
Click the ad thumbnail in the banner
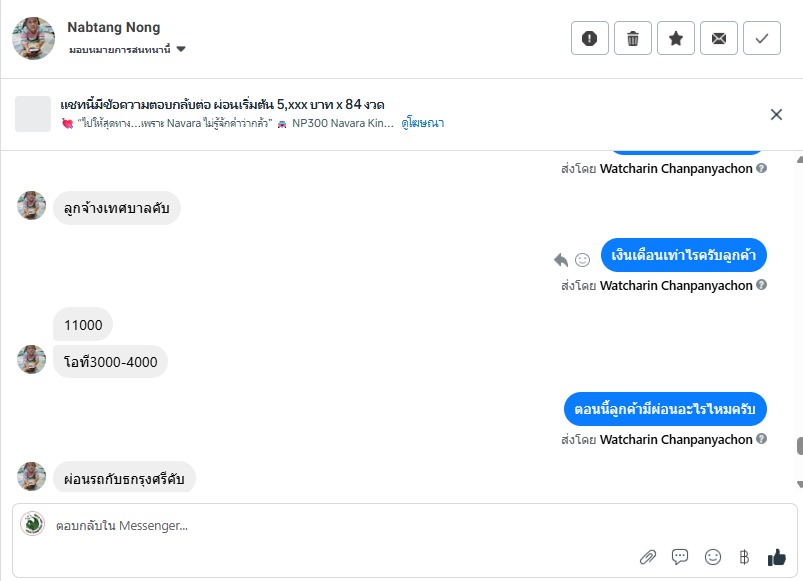pyautogui.click(x=33, y=114)
